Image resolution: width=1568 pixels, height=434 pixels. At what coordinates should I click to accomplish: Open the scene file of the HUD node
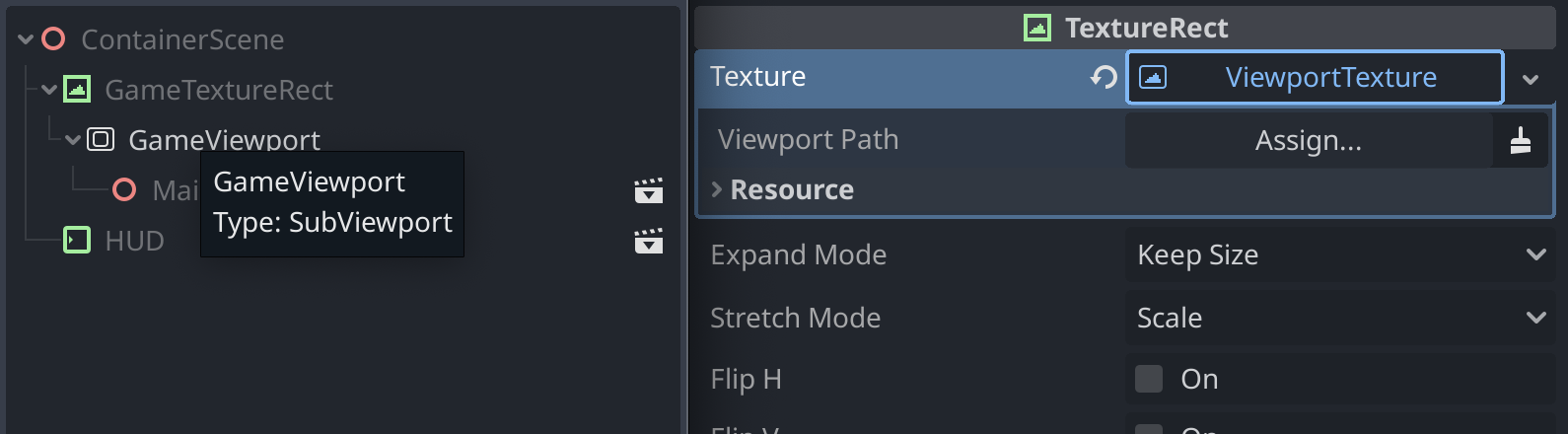(648, 241)
